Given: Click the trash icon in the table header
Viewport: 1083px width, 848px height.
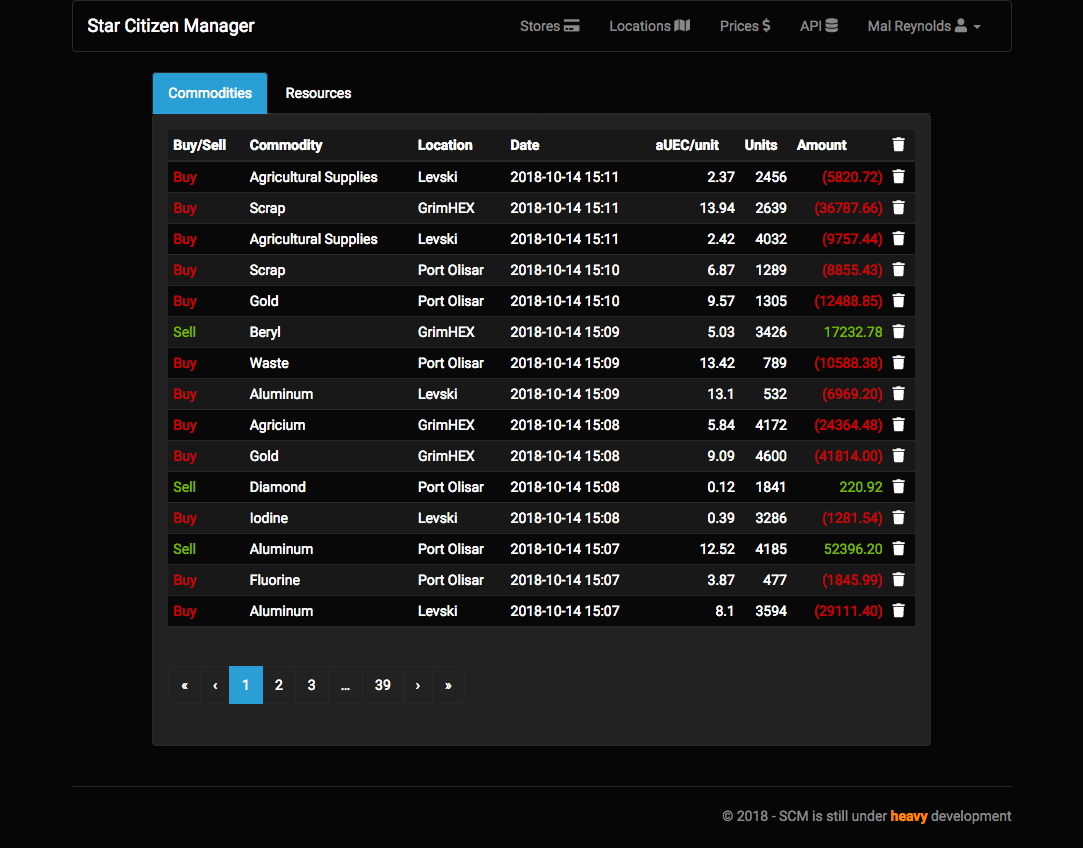Looking at the screenshot, I should pyautogui.click(x=898, y=144).
